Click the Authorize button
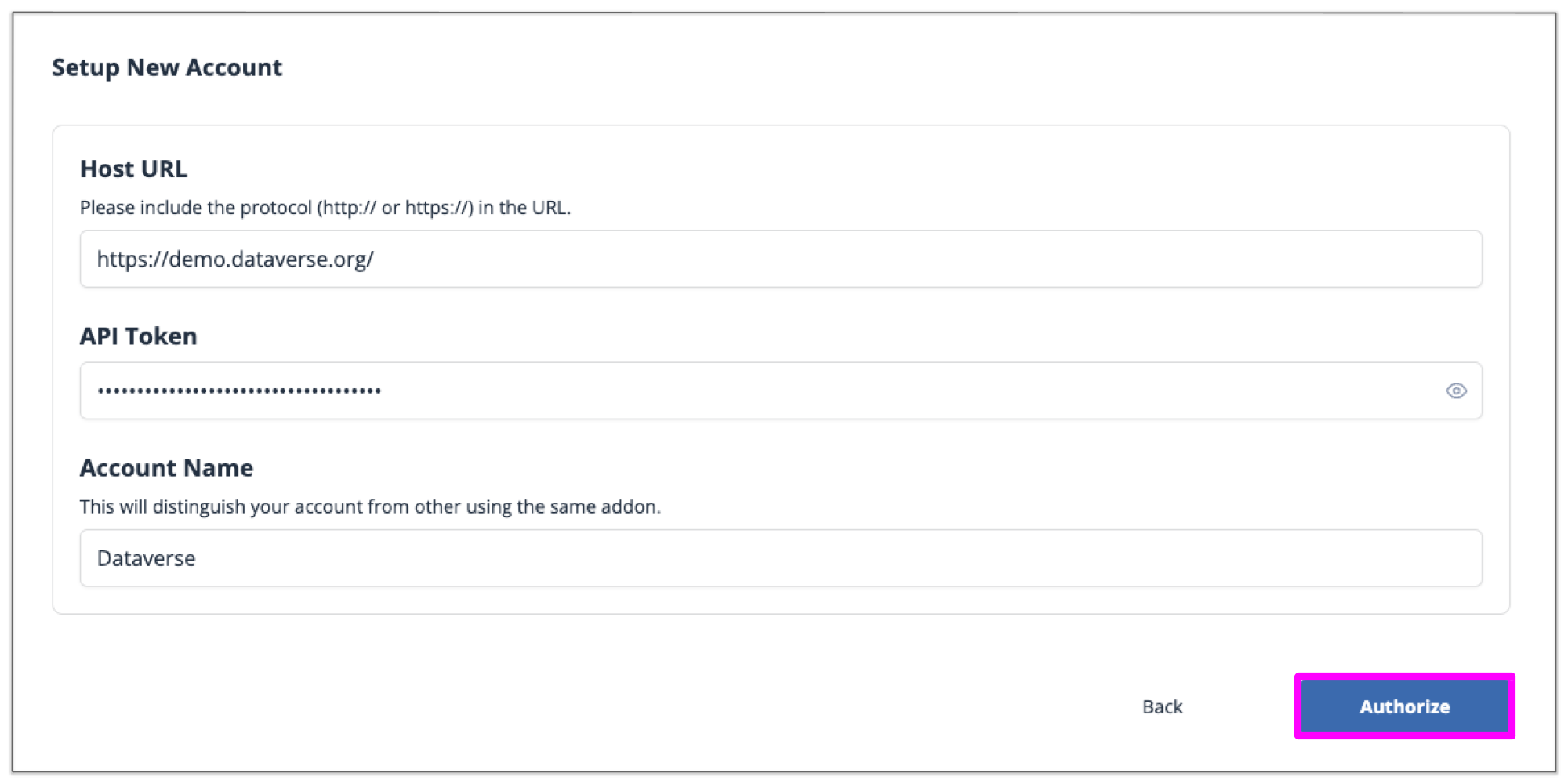Screen dimensions: 1568x784 (x=1404, y=706)
